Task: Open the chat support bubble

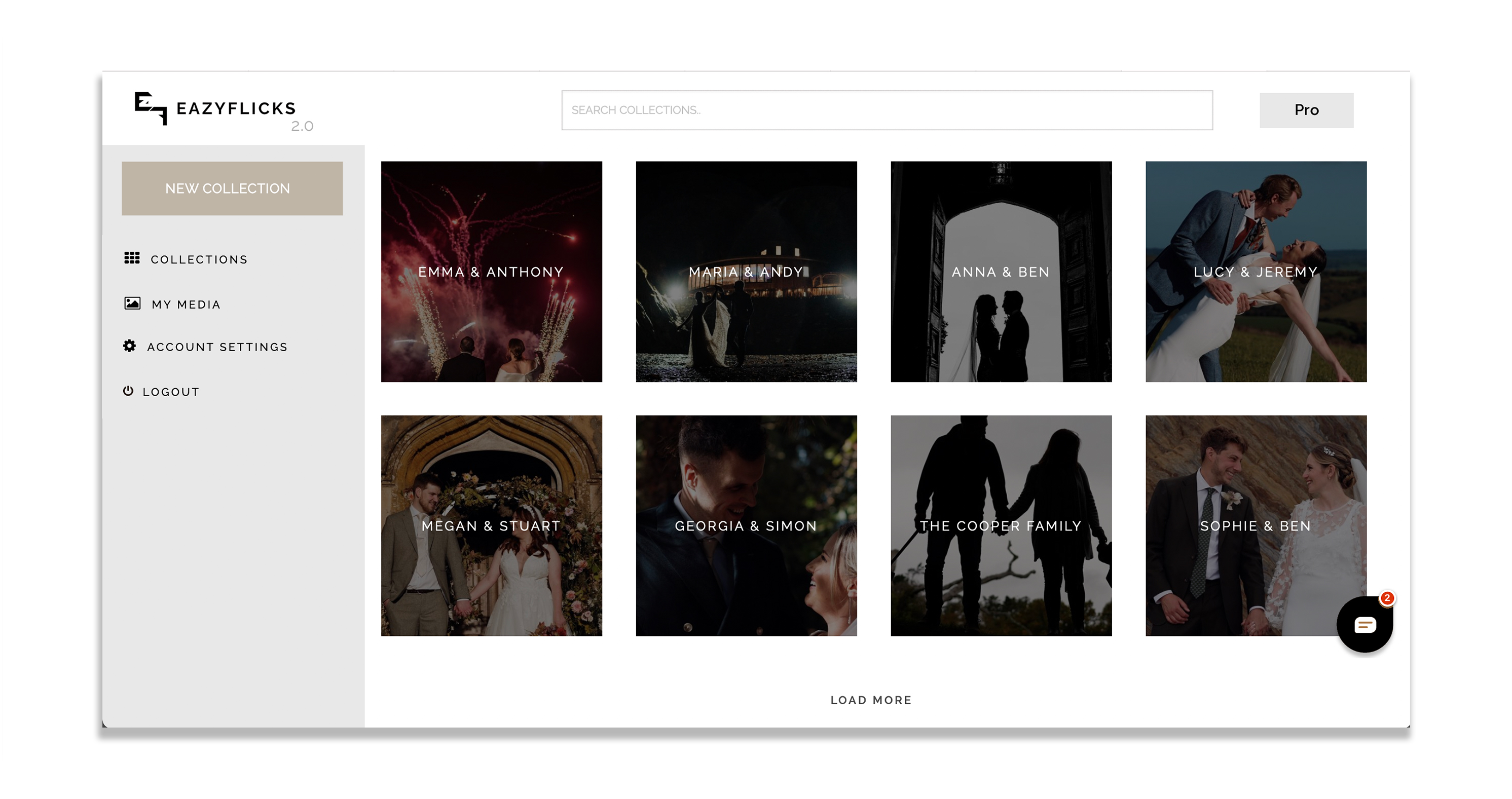Action: 1365,625
